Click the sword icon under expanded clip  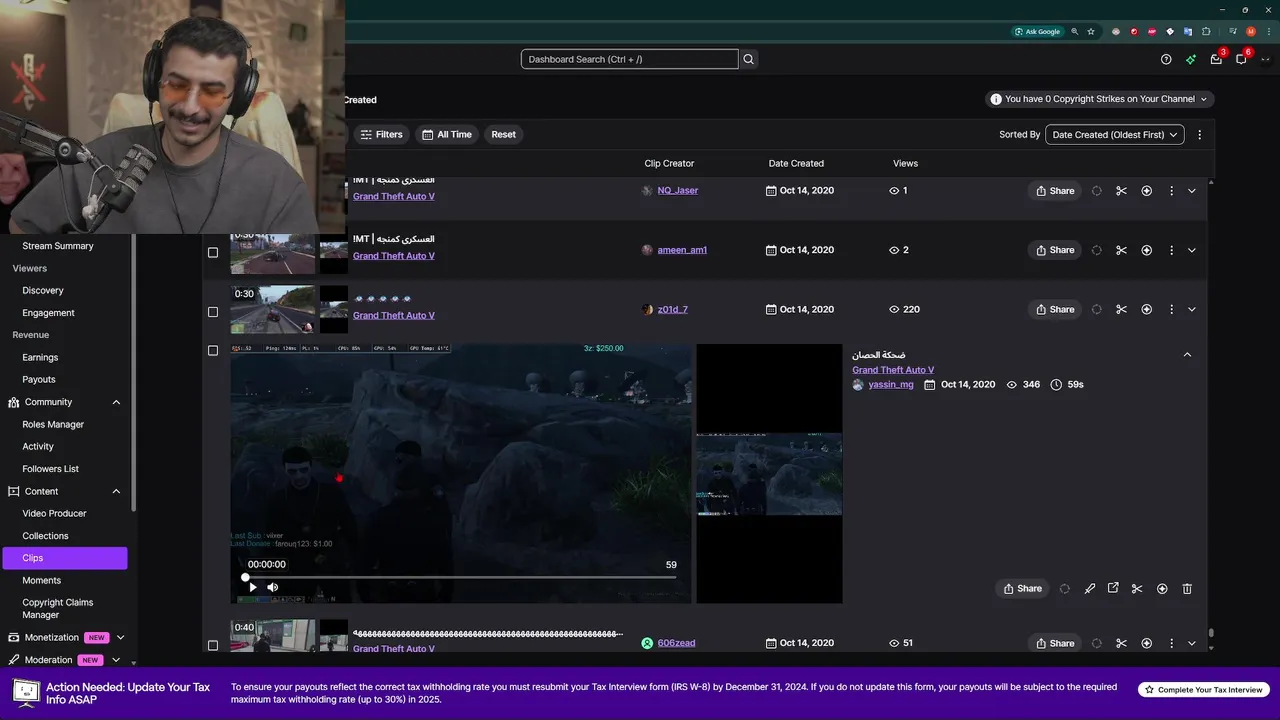[1090, 589]
